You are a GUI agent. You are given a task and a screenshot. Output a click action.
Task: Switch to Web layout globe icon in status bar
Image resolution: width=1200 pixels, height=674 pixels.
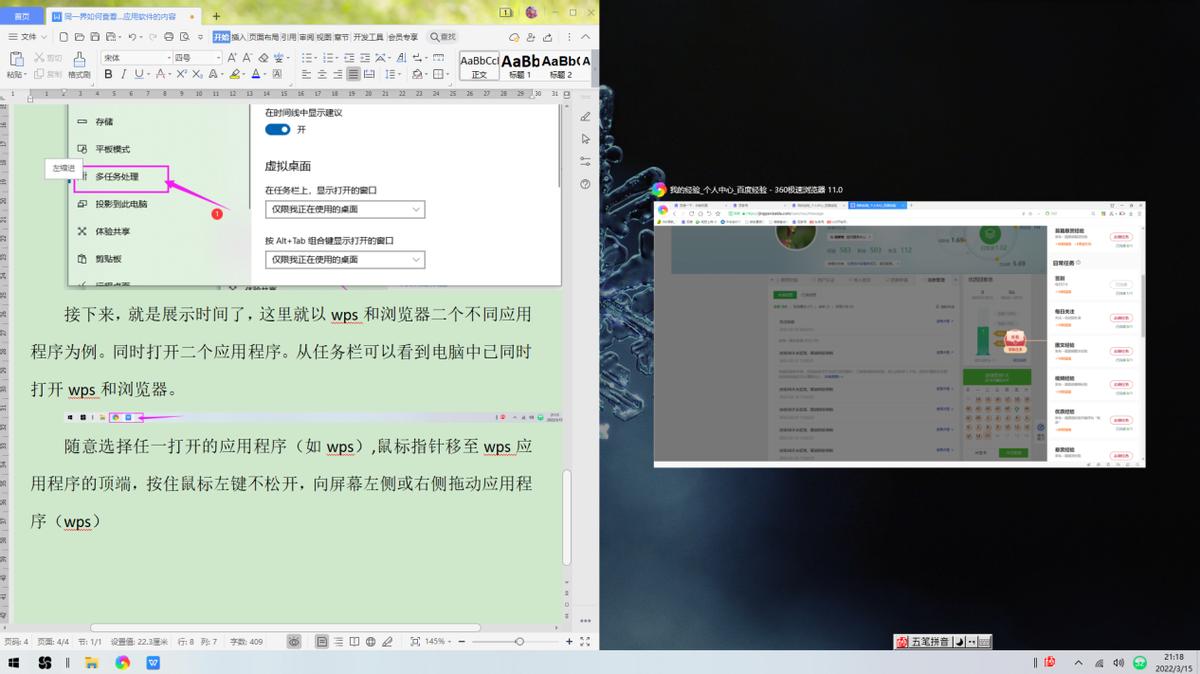(370, 641)
